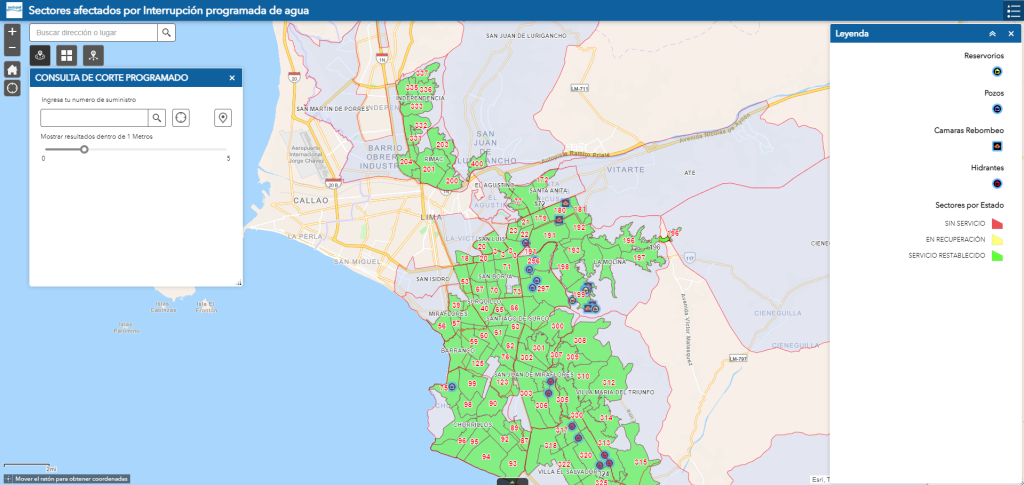Zoom out of the map

click(x=12, y=47)
